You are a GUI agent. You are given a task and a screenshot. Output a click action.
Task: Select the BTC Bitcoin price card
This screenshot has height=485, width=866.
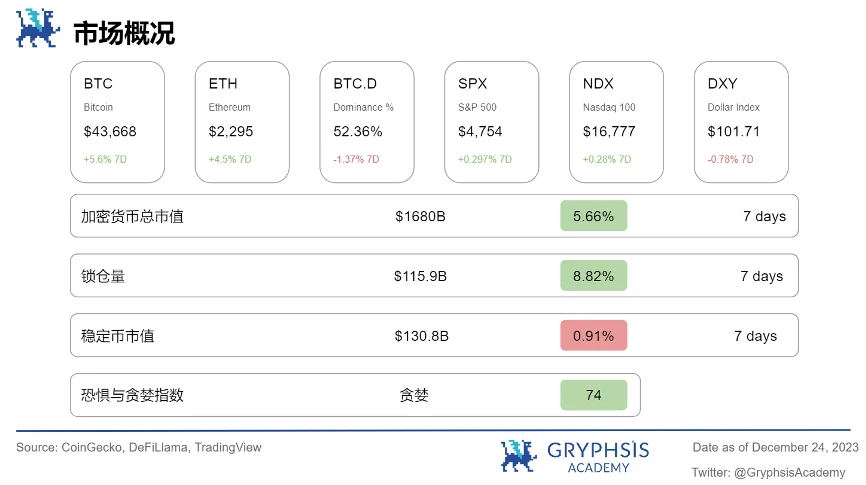tap(117, 121)
